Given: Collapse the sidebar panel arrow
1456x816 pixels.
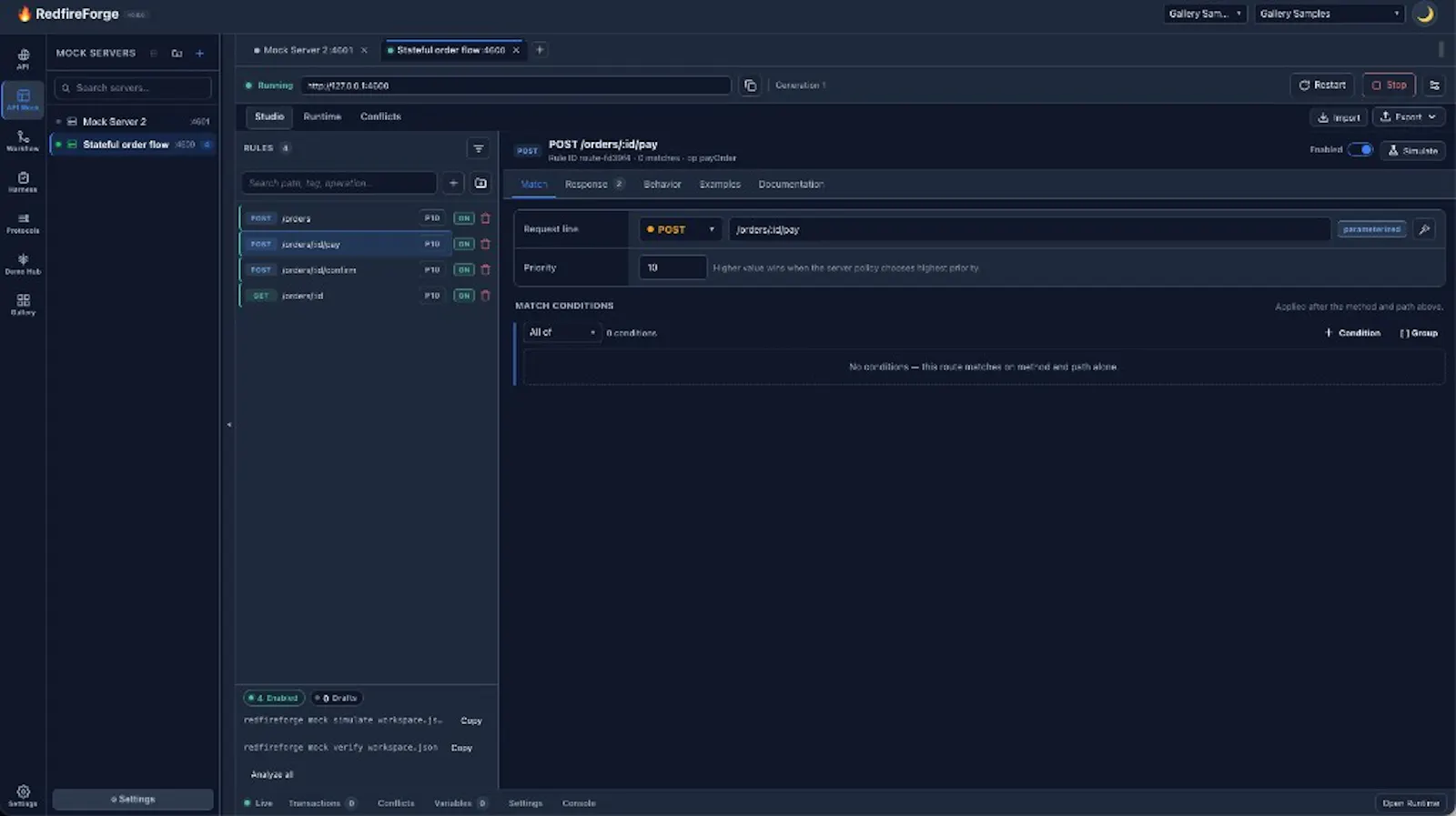Looking at the screenshot, I should pyautogui.click(x=228, y=424).
